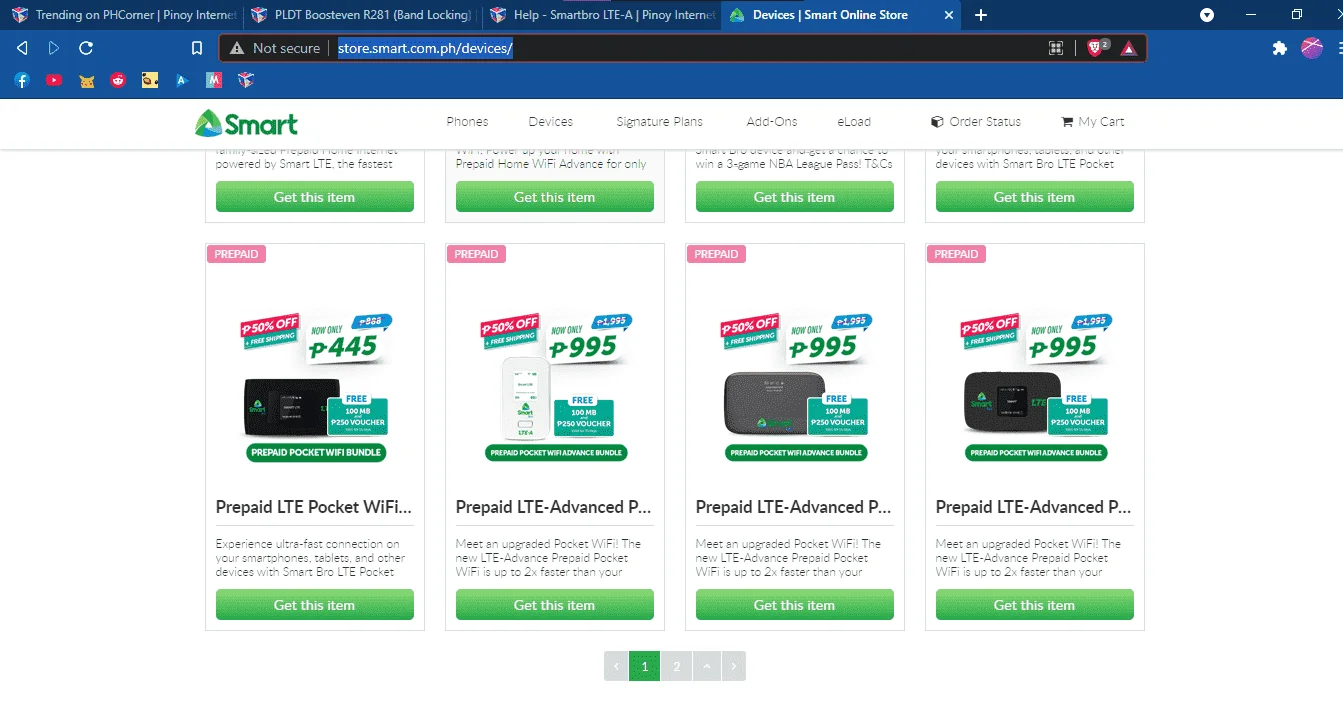Go to pagination page 2
The height and width of the screenshot is (725, 1343).
point(677,666)
